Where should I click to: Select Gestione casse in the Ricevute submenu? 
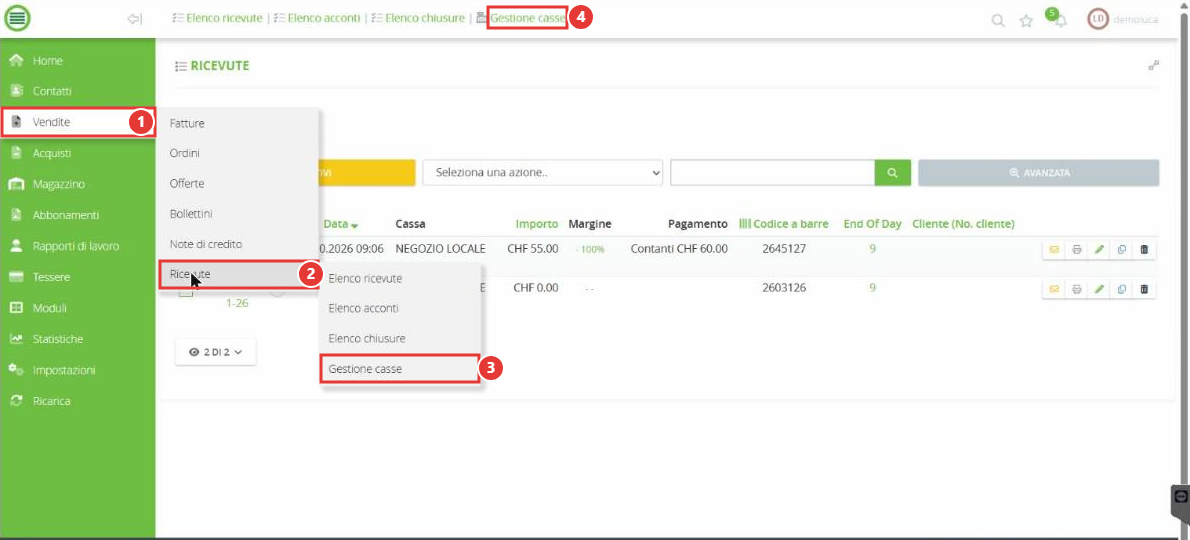[x=400, y=369]
